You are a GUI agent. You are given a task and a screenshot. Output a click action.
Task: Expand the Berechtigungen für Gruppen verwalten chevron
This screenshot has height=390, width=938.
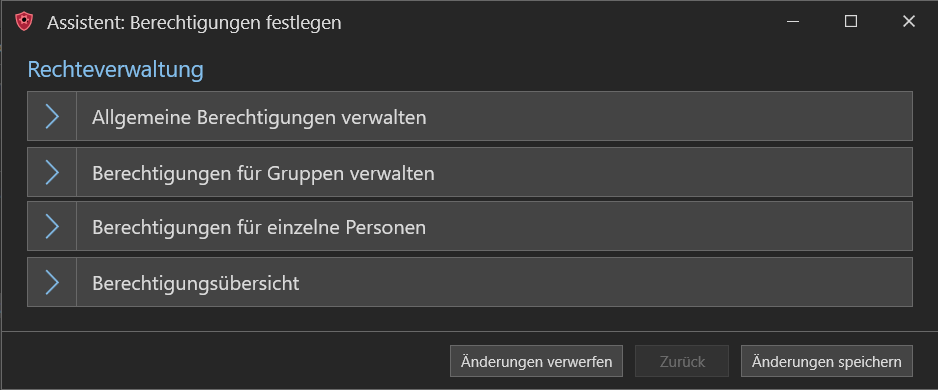coord(52,172)
